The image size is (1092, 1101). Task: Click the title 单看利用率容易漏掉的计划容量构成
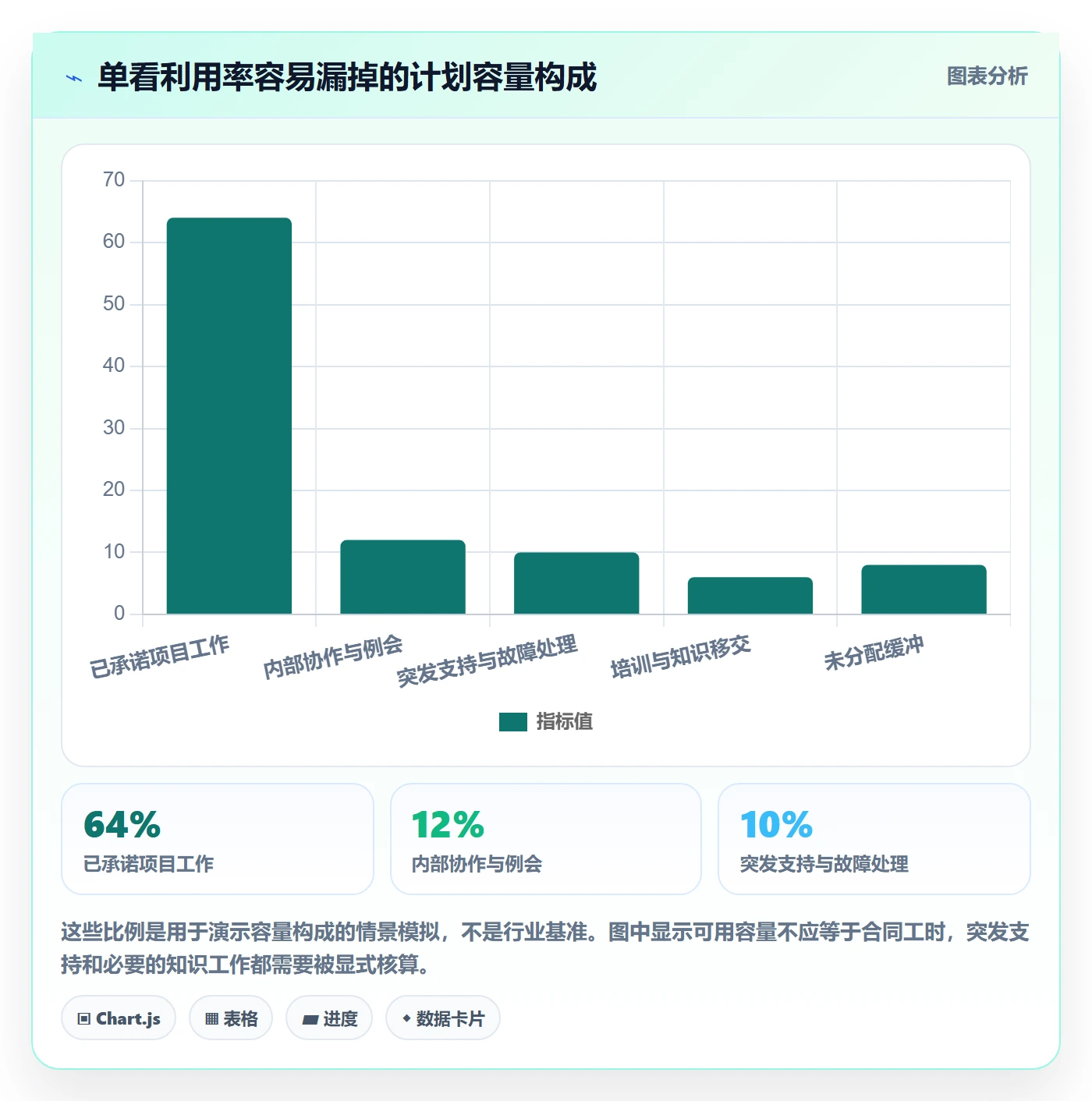coord(347,77)
